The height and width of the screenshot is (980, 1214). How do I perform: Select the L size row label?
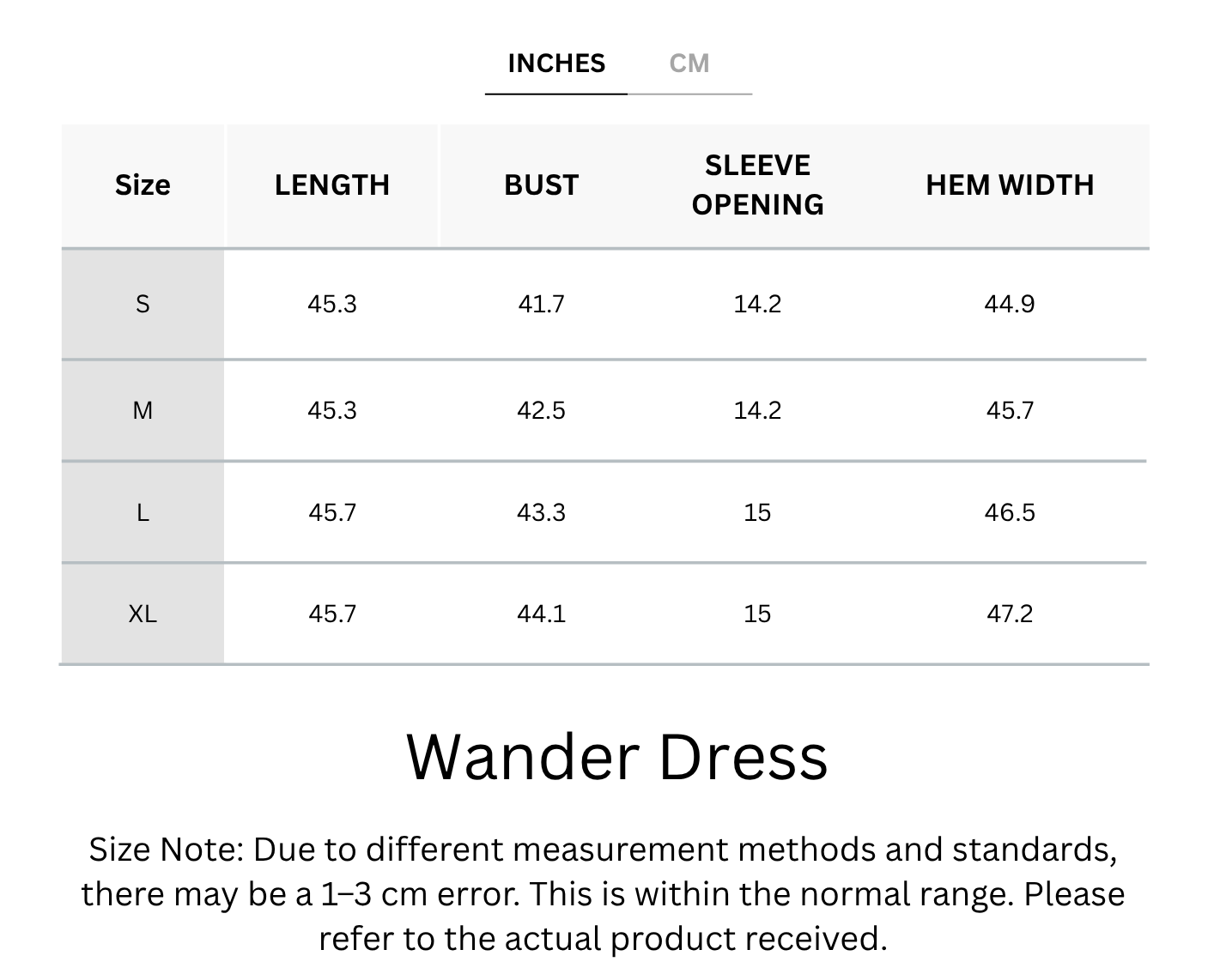pos(143,512)
